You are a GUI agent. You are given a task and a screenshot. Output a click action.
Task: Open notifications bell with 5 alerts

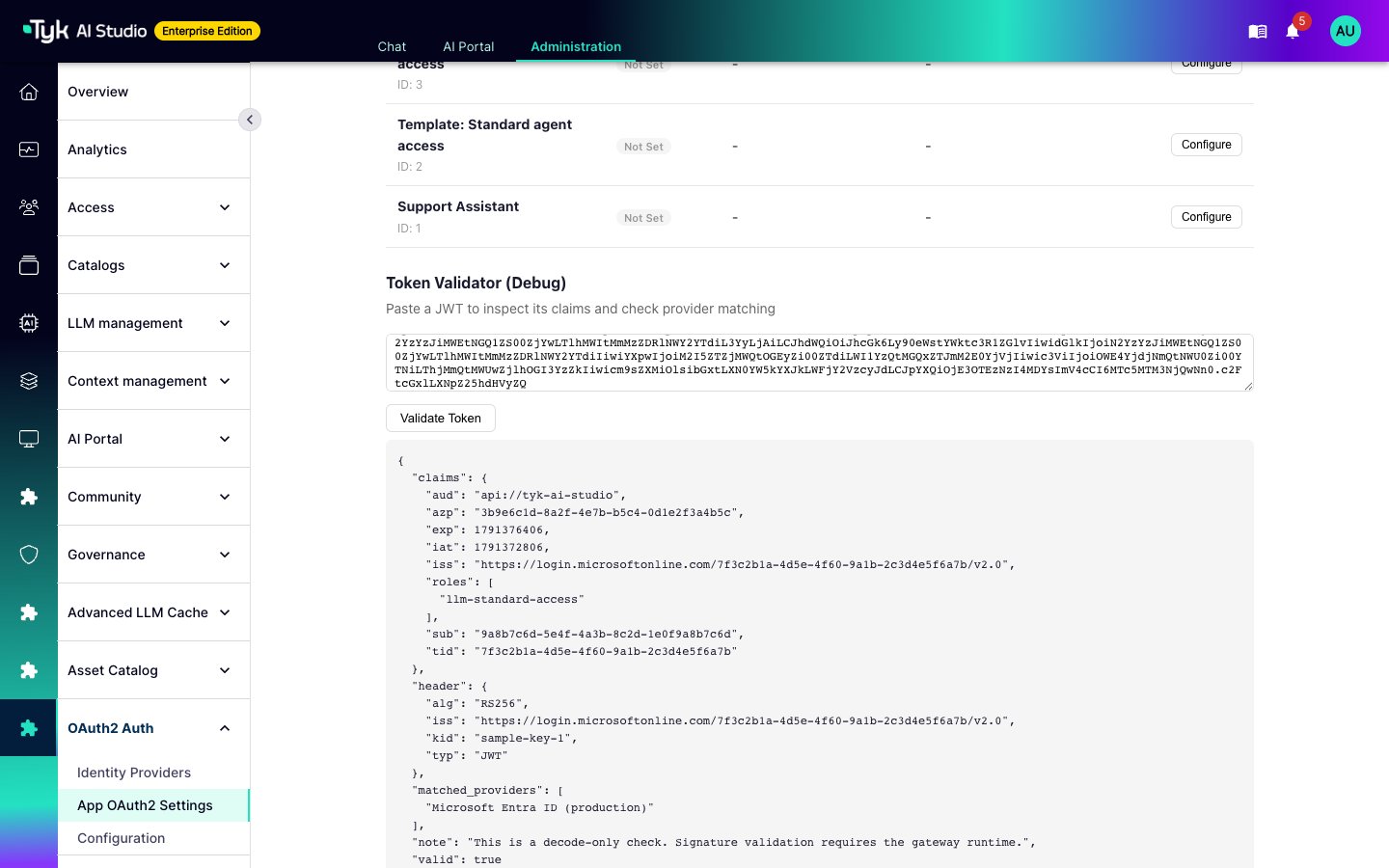point(1294,31)
